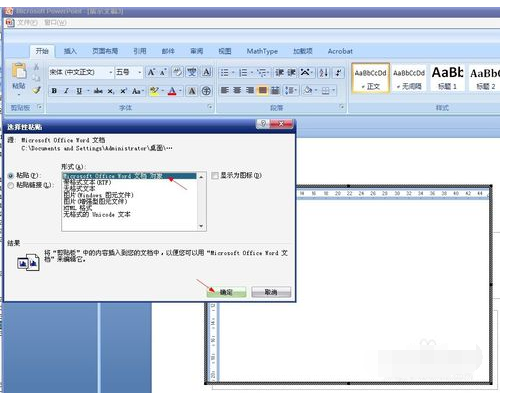523x393 pixels.
Task: Align text left
Action: tap(225, 90)
